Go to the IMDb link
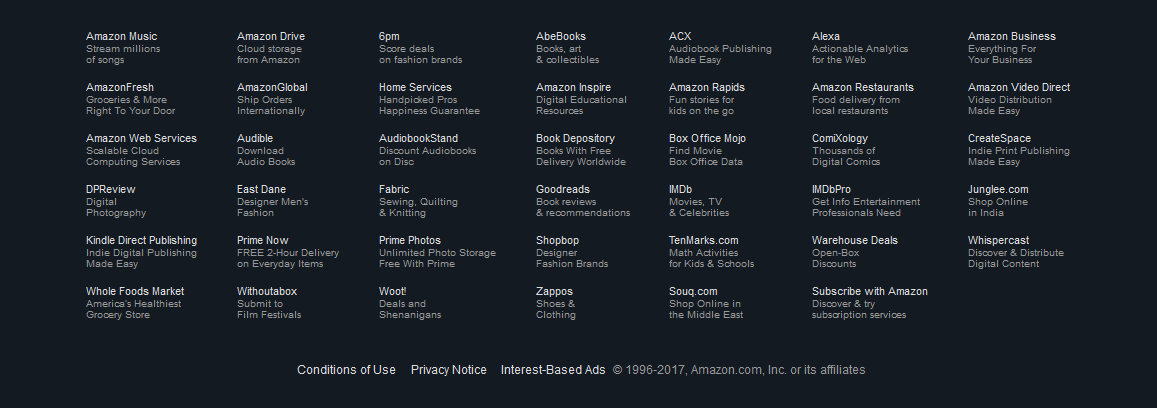Image resolution: width=1157 pixels, height=408 pixels. tap(680, 190)
